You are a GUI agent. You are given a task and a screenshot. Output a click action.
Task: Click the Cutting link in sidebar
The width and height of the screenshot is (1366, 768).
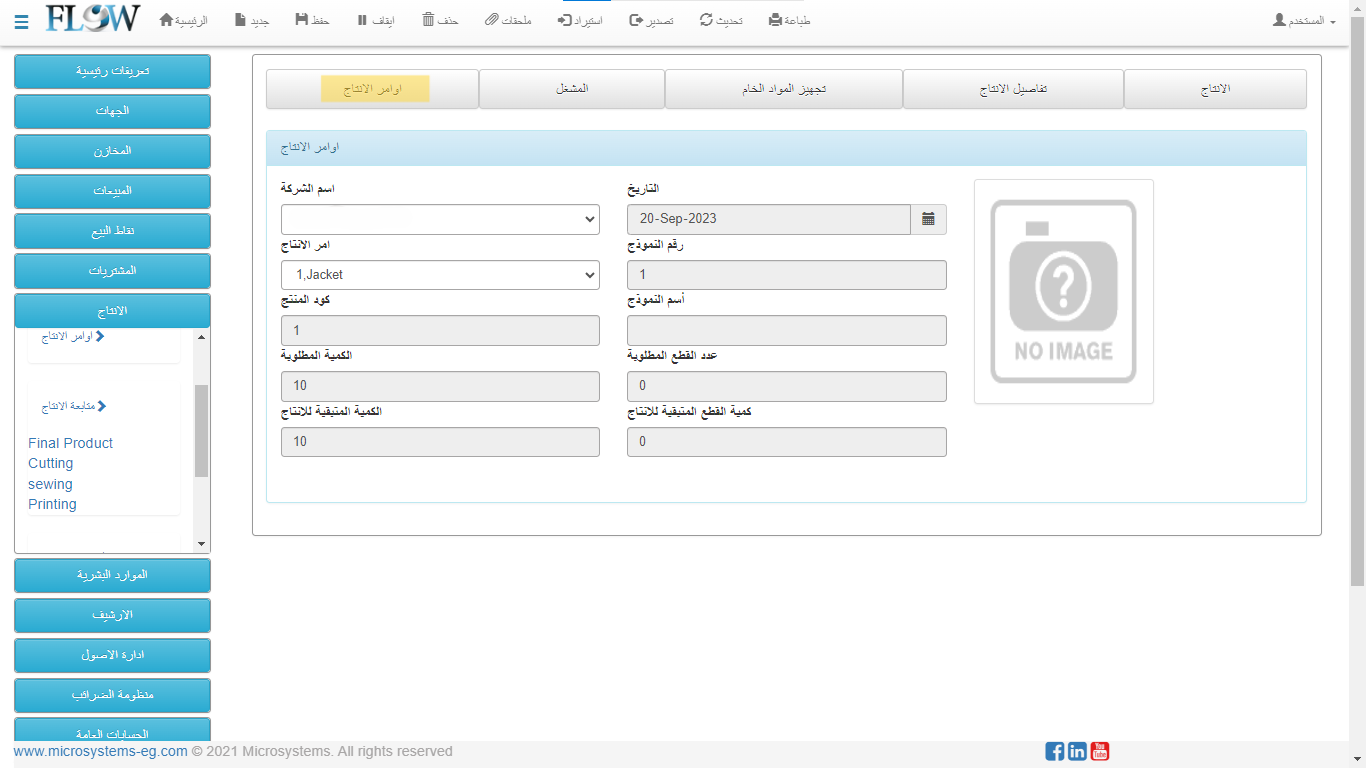pyautogui.click(x=51, y=463)
